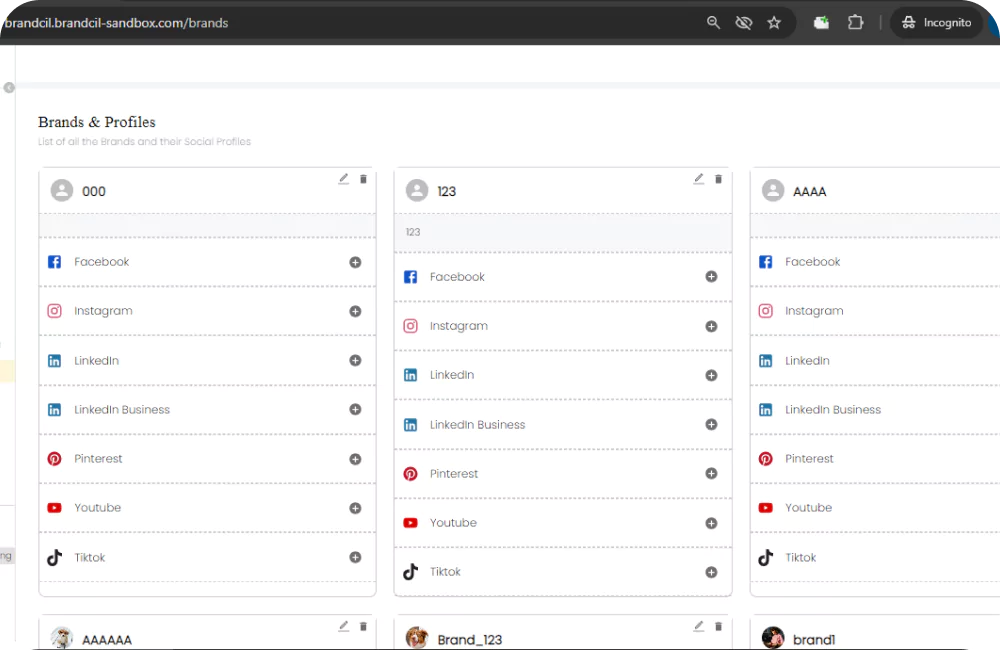Select the Instagram row in brand AAAA
1000x650 pixels.
click(875, 311)
